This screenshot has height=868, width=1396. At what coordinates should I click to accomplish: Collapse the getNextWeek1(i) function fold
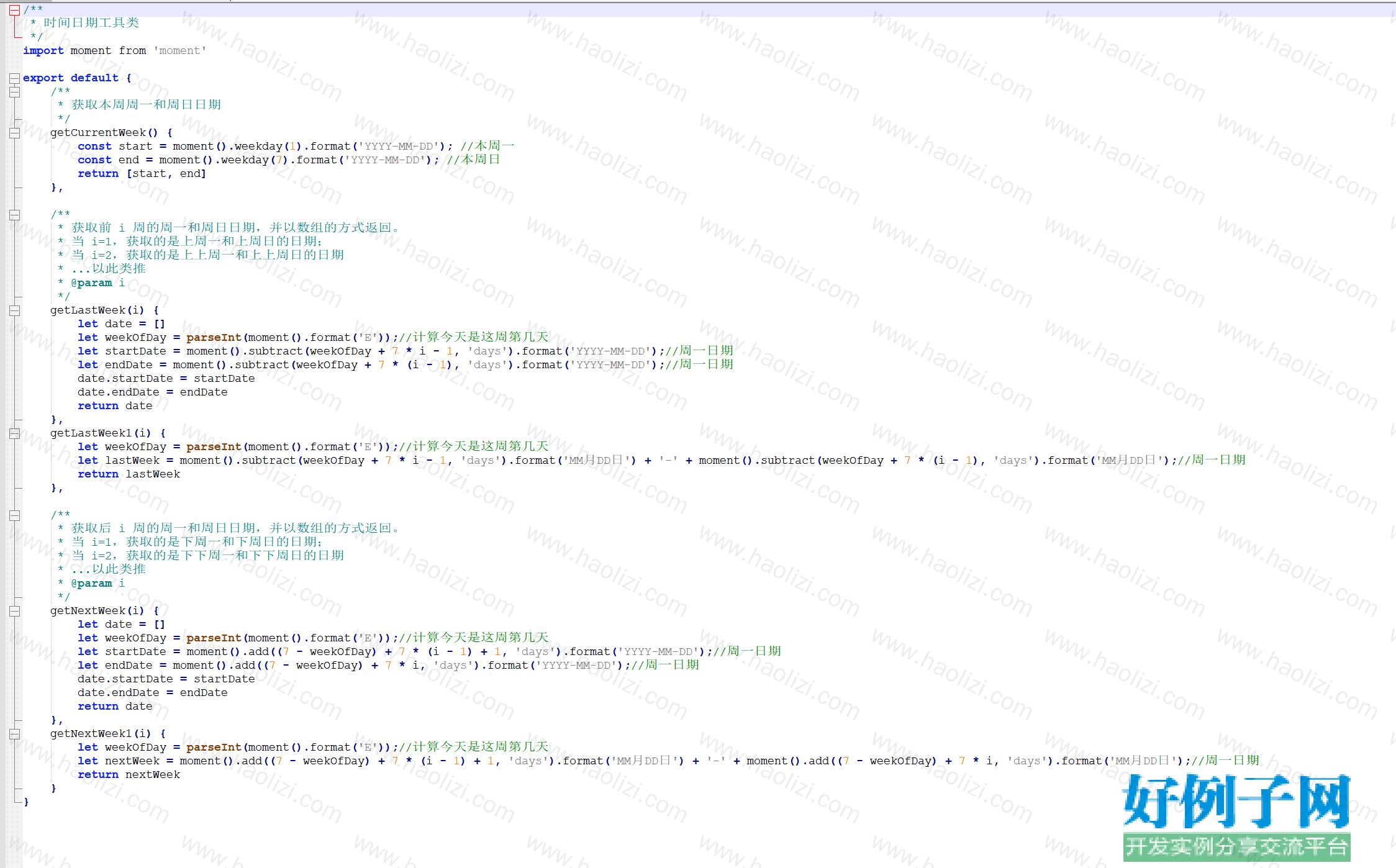click(14, 734)
